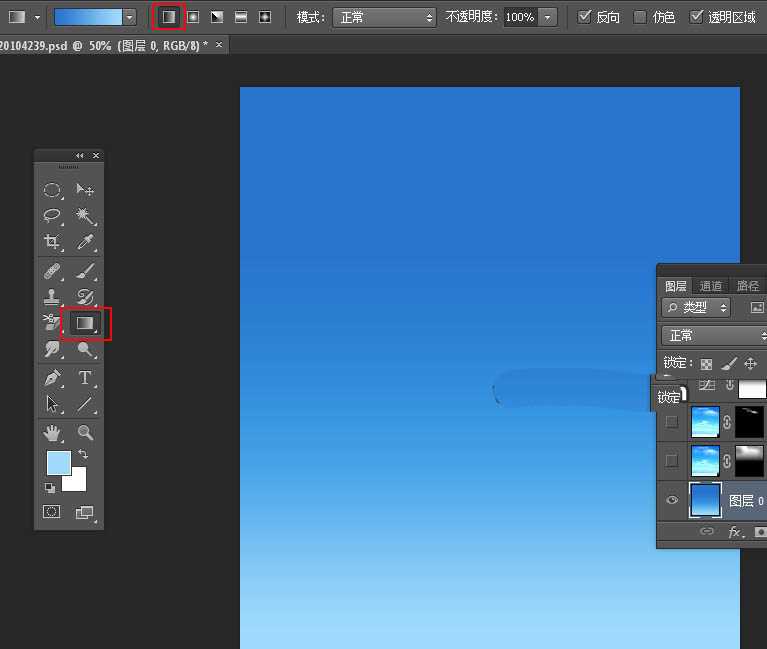
Task: Pick the Linear Gradient style button
Action: [x=169, y=17]
